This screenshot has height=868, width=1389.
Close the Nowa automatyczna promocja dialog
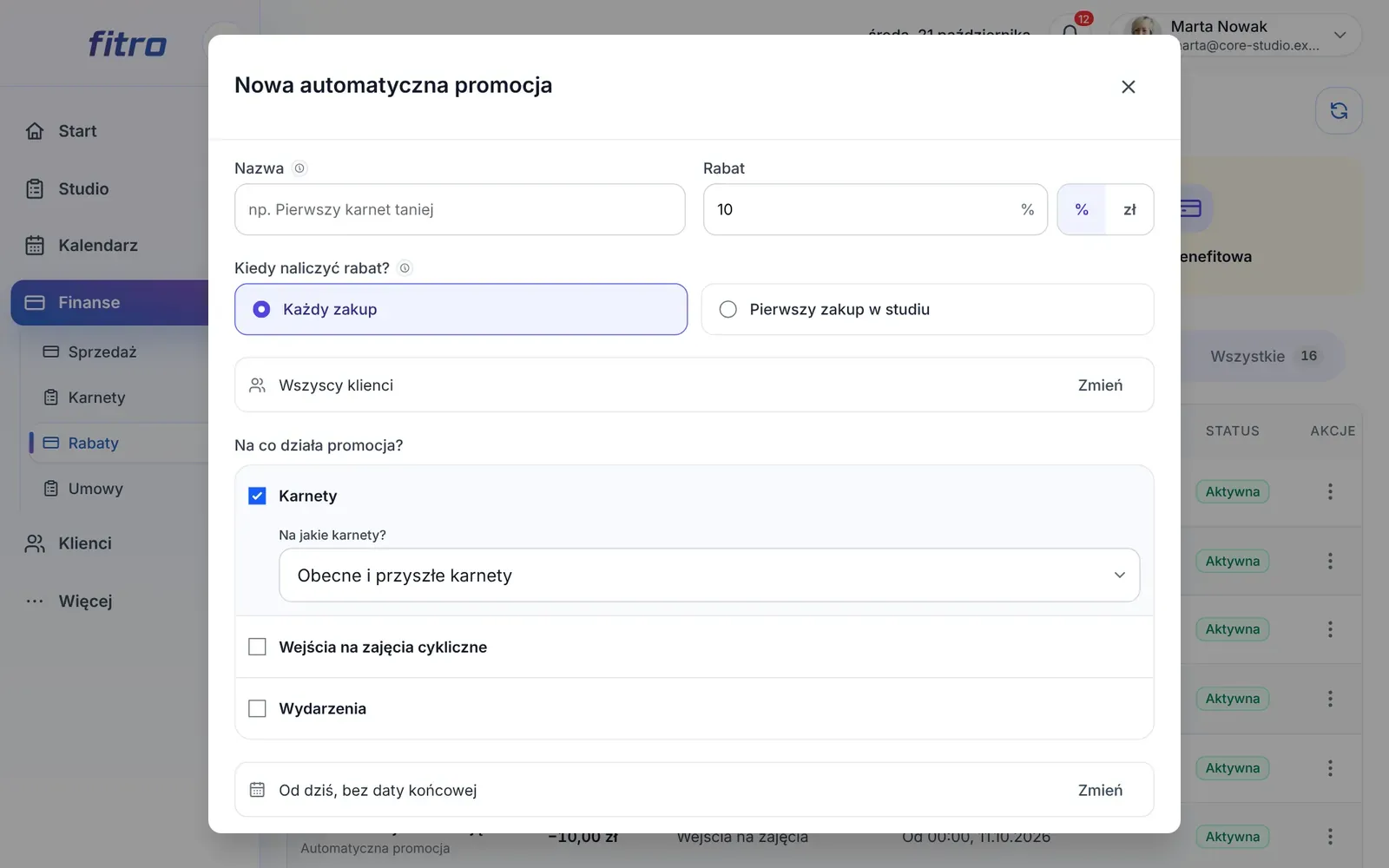pyautogui.click(x=1128, y=87)
